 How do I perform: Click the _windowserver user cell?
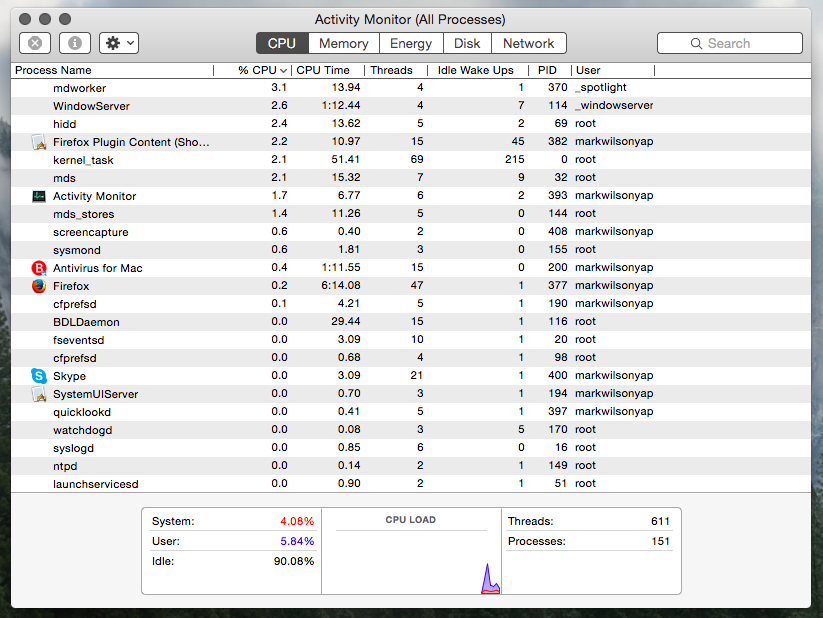click(x=614, y=105)
